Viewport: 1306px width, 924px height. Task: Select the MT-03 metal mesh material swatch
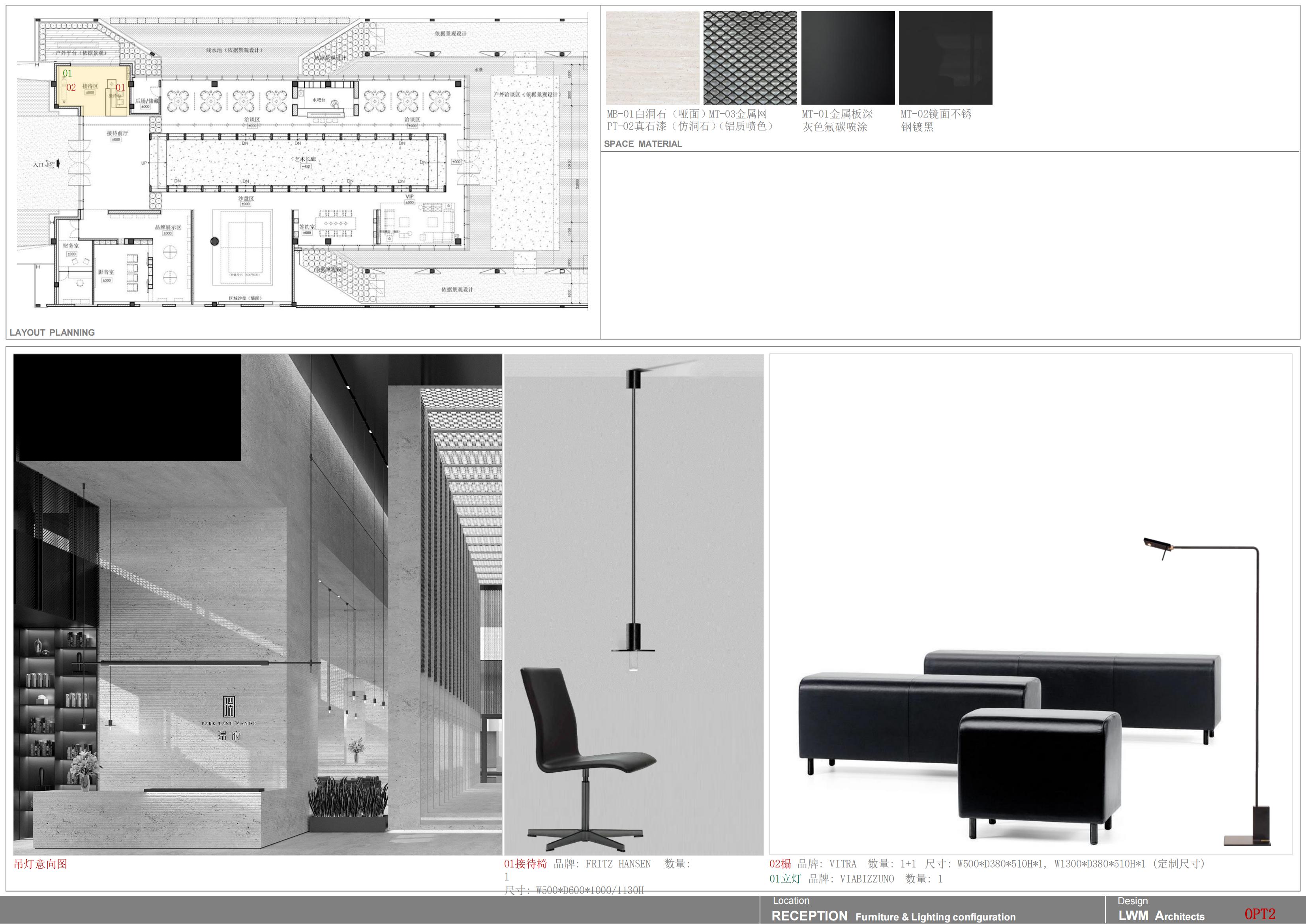[x=750, y=58]
